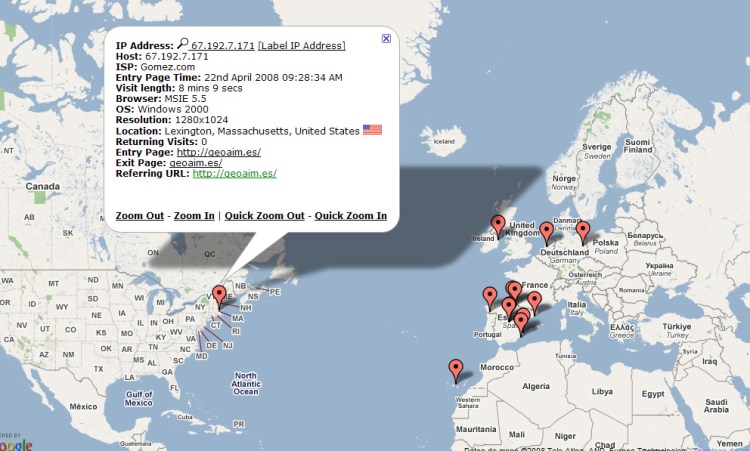Click the United States flag icon

[372, 130]
